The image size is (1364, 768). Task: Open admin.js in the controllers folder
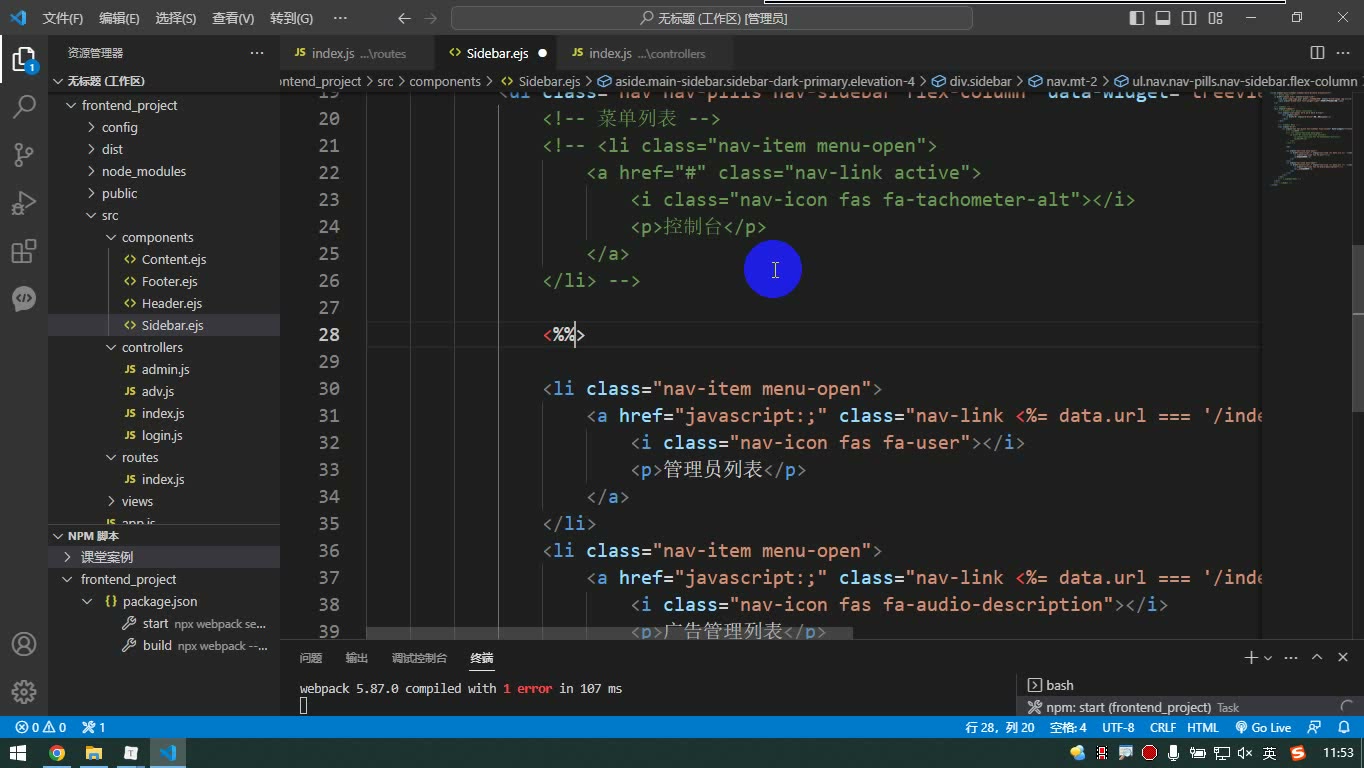[165, 369]
